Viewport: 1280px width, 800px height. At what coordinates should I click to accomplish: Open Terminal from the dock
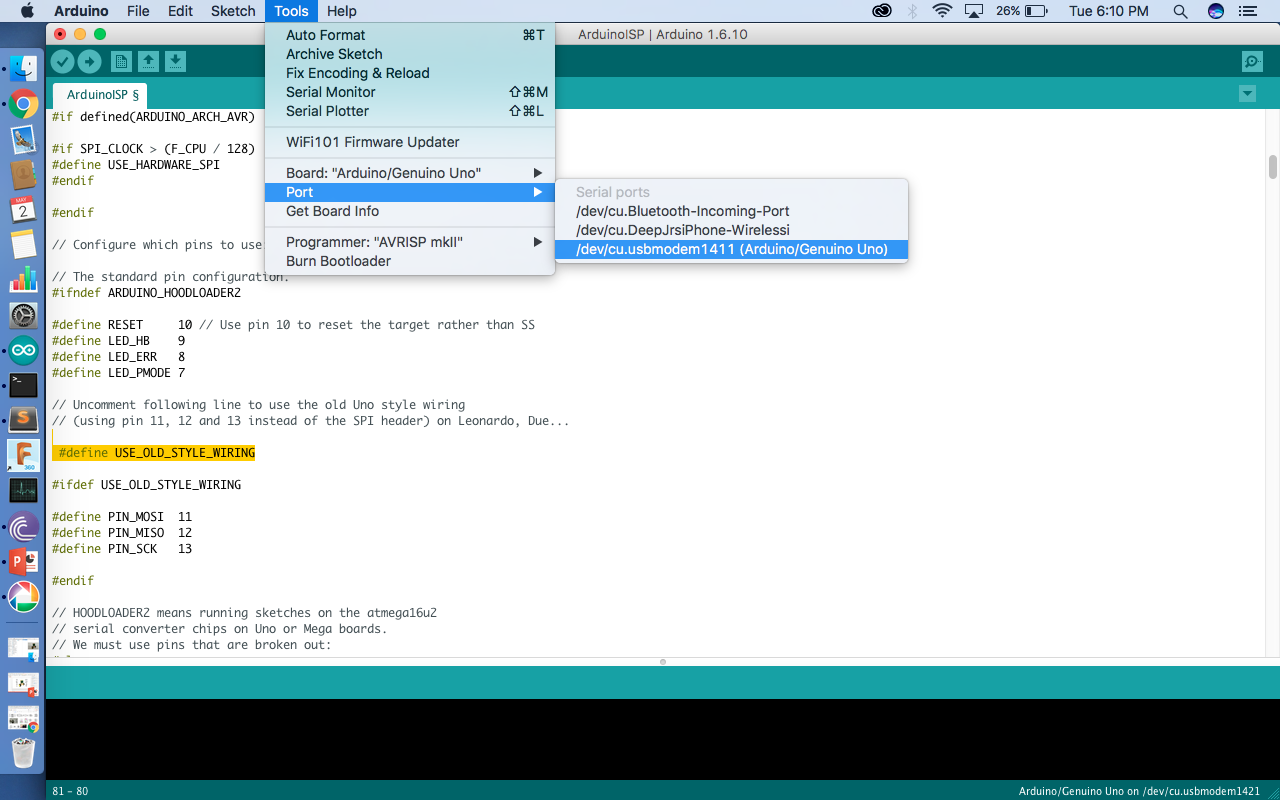[24, 385]
